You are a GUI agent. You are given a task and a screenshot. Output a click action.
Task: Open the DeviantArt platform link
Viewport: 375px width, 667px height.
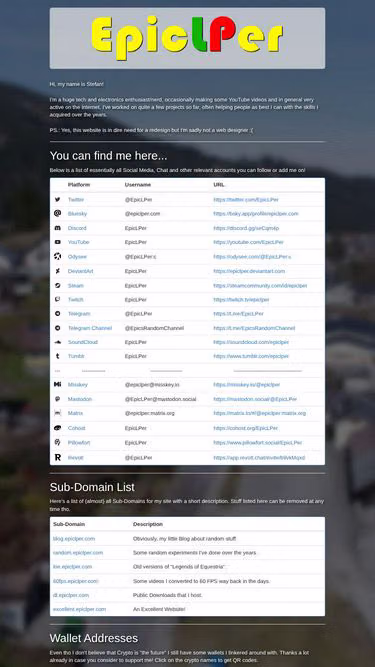[80, 271]
